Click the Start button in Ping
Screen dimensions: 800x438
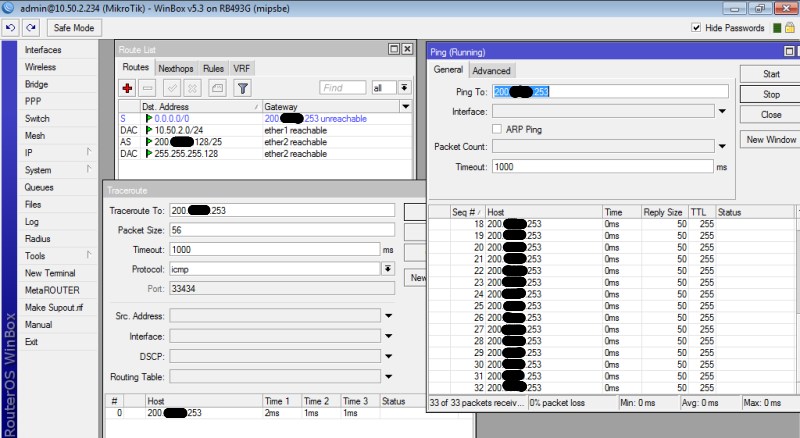tap(771, 74)
